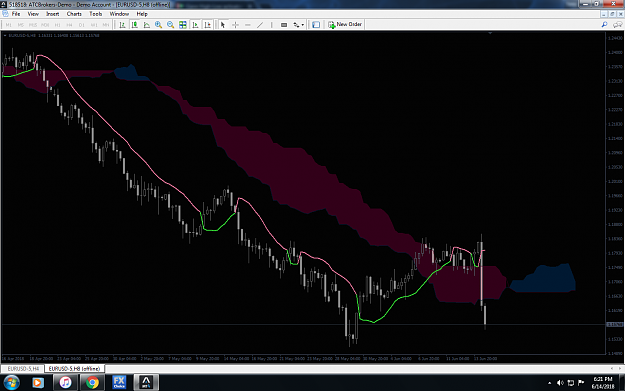Open the View menu
This screenshot has height=391, width=625.
[33, 14]
